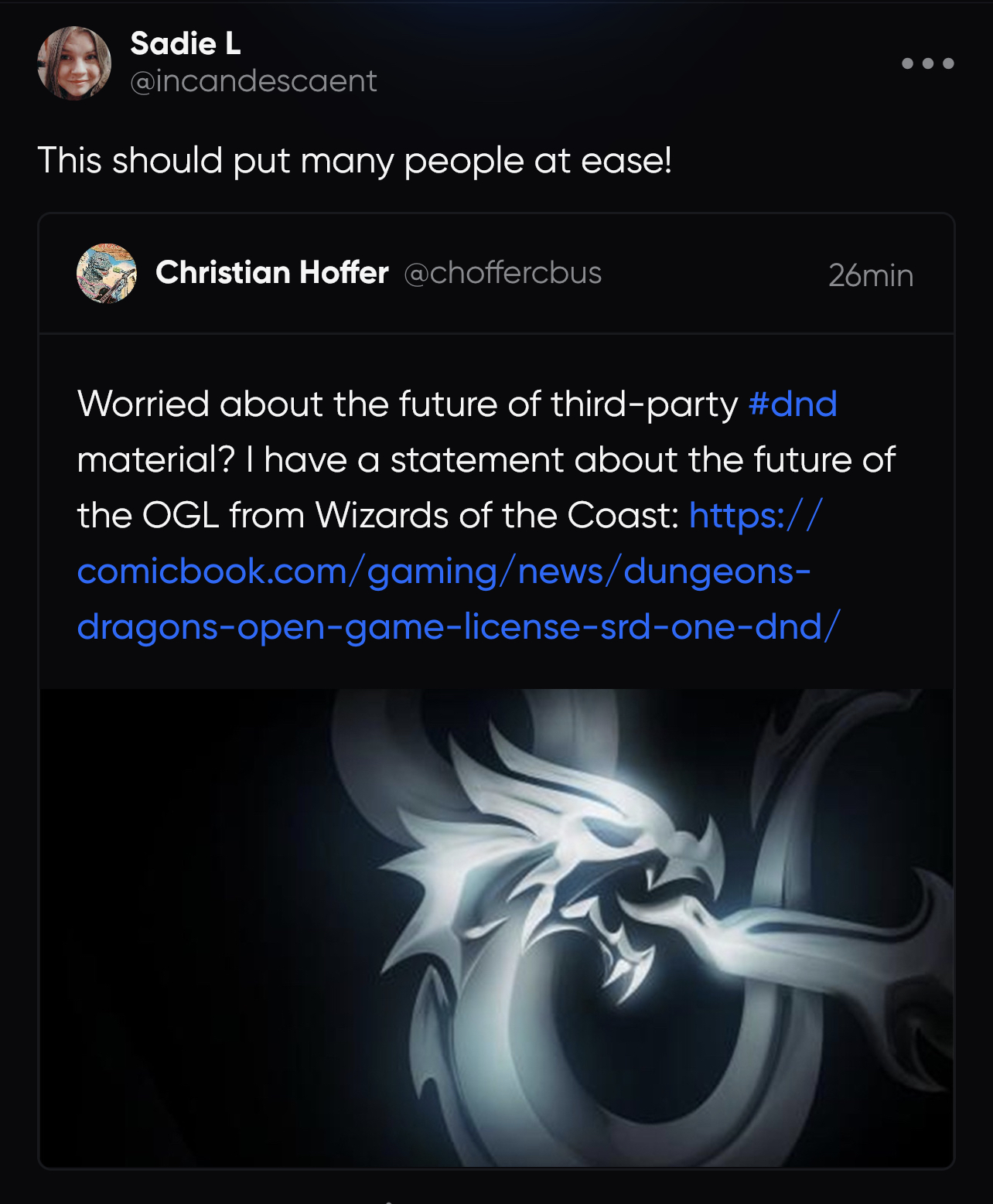Click the "material? I have a statement" line

click(486, 460)
